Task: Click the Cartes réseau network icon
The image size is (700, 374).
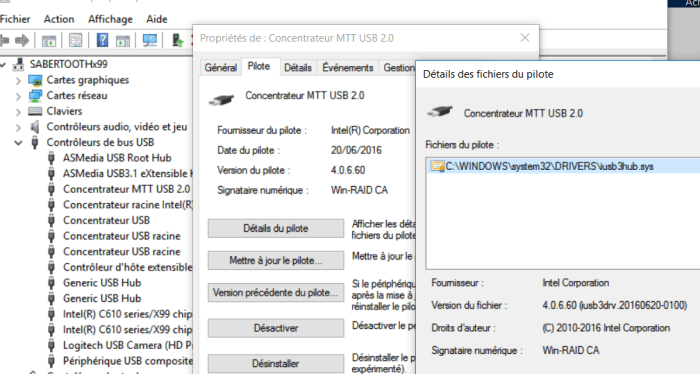Action: pyautogui.click(x=35, y=96)
